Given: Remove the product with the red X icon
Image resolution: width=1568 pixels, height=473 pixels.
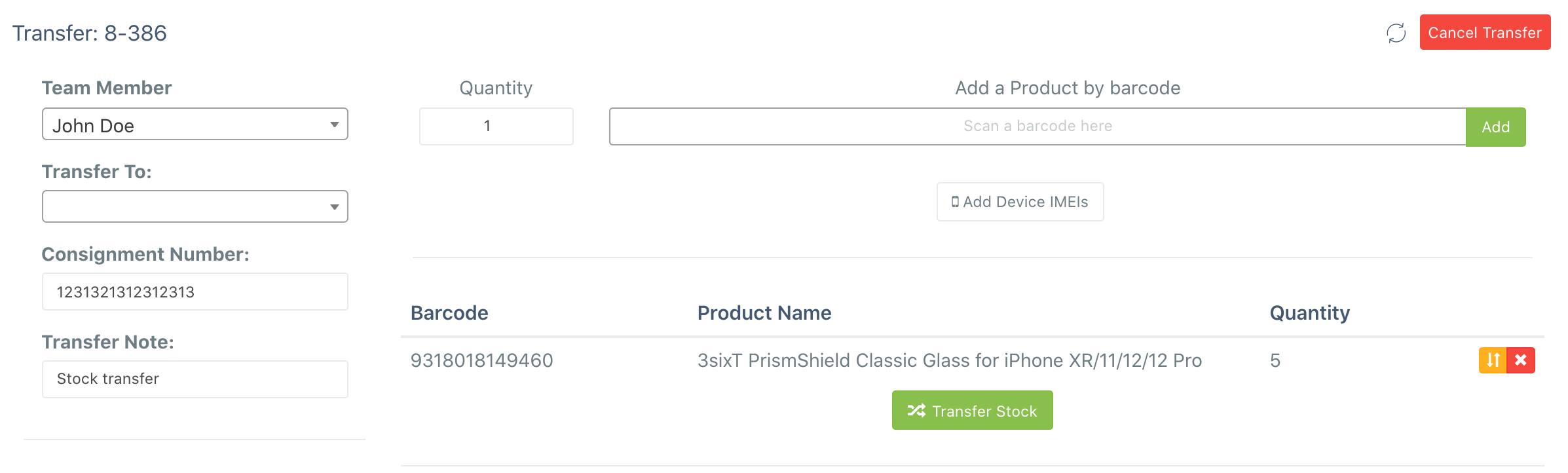Looking at the screenshot, I should pos(1521,360).
